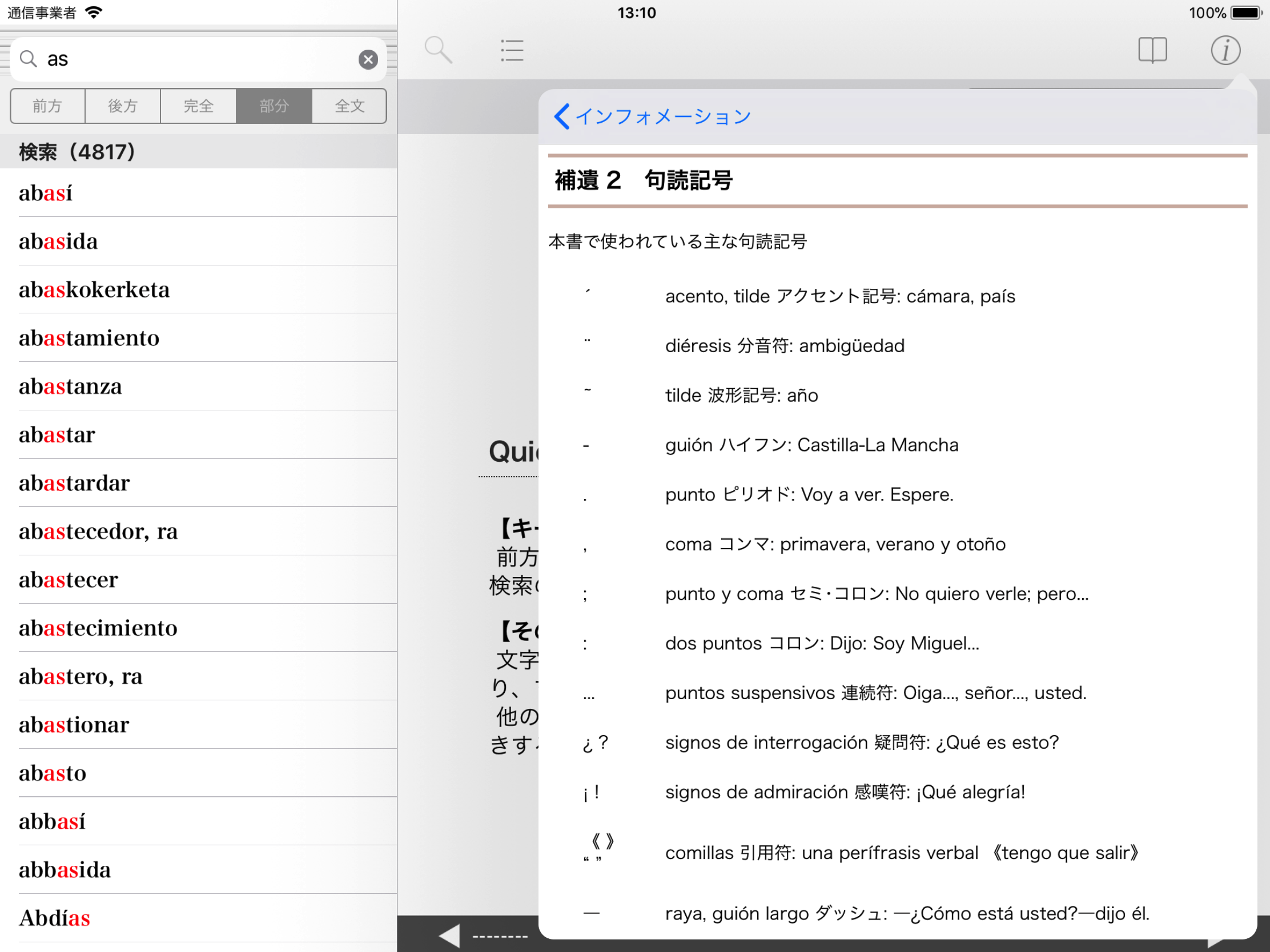Tap the back chevron beside インフォメーション

click(561, 116)
